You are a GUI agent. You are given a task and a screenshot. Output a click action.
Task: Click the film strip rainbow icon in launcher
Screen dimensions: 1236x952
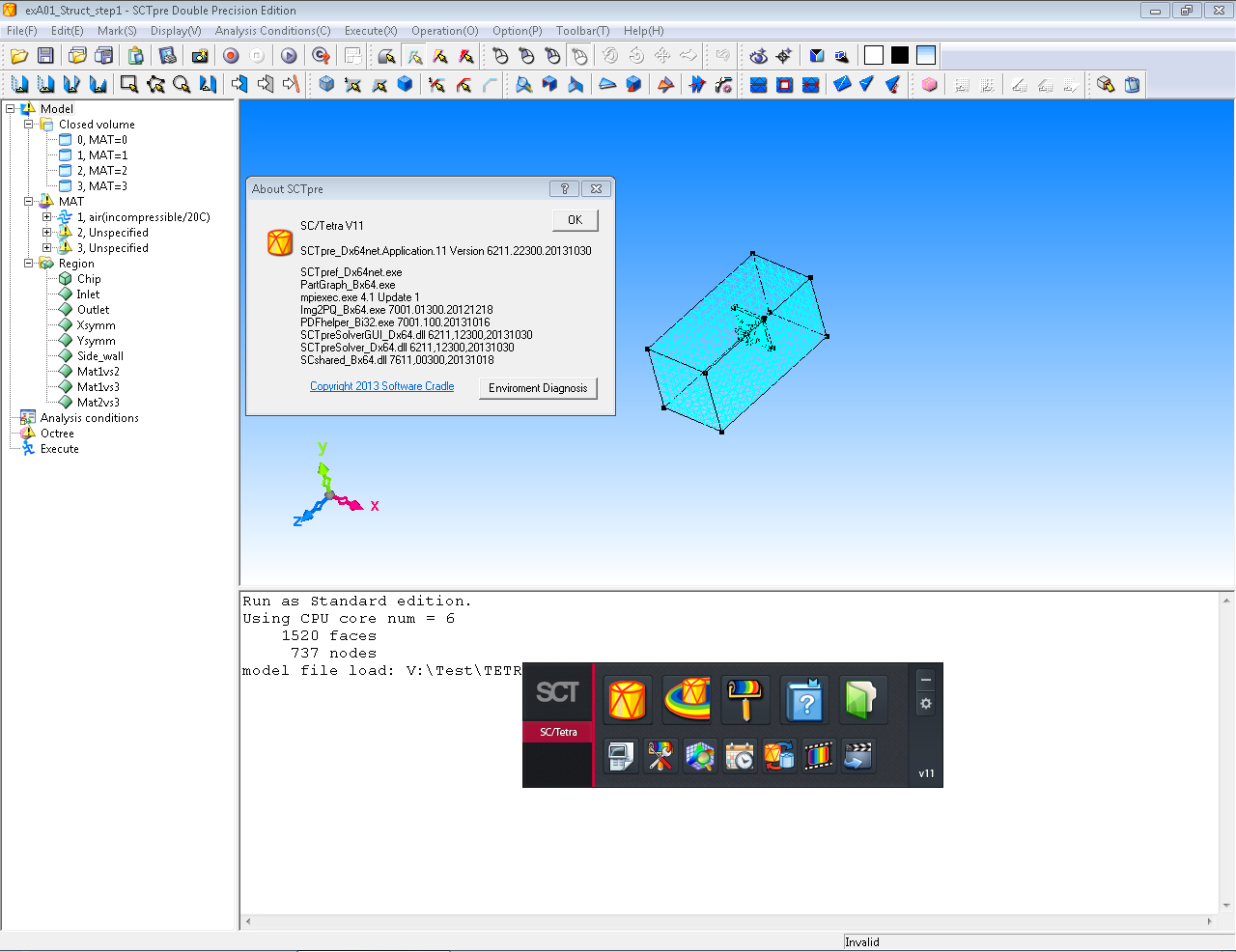click(819, 756)
